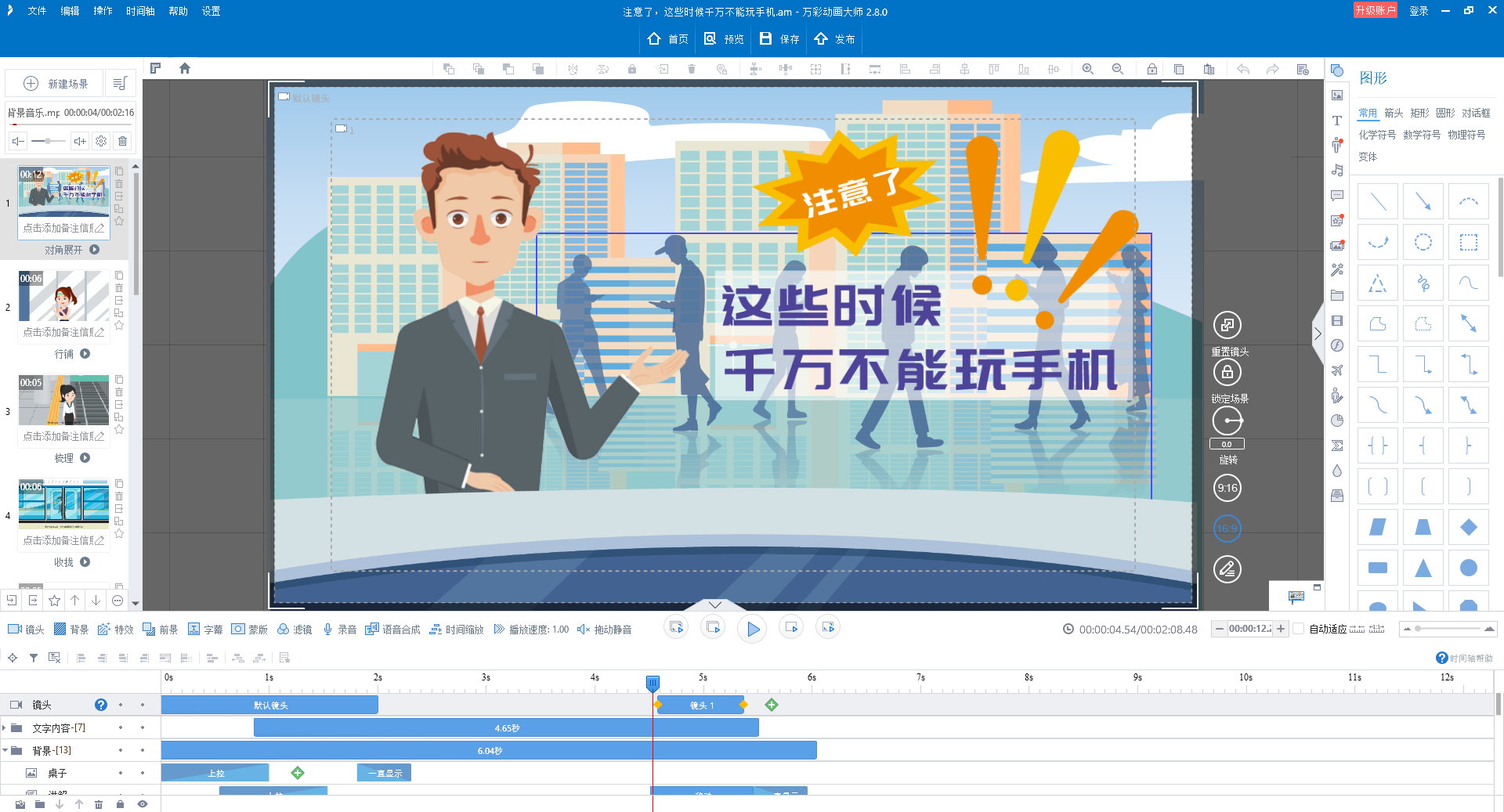Expand the 文字内容-[7] layer group
Image resolution: width=1504 pixels, height=812 pixels.
(x=4, y=728)
